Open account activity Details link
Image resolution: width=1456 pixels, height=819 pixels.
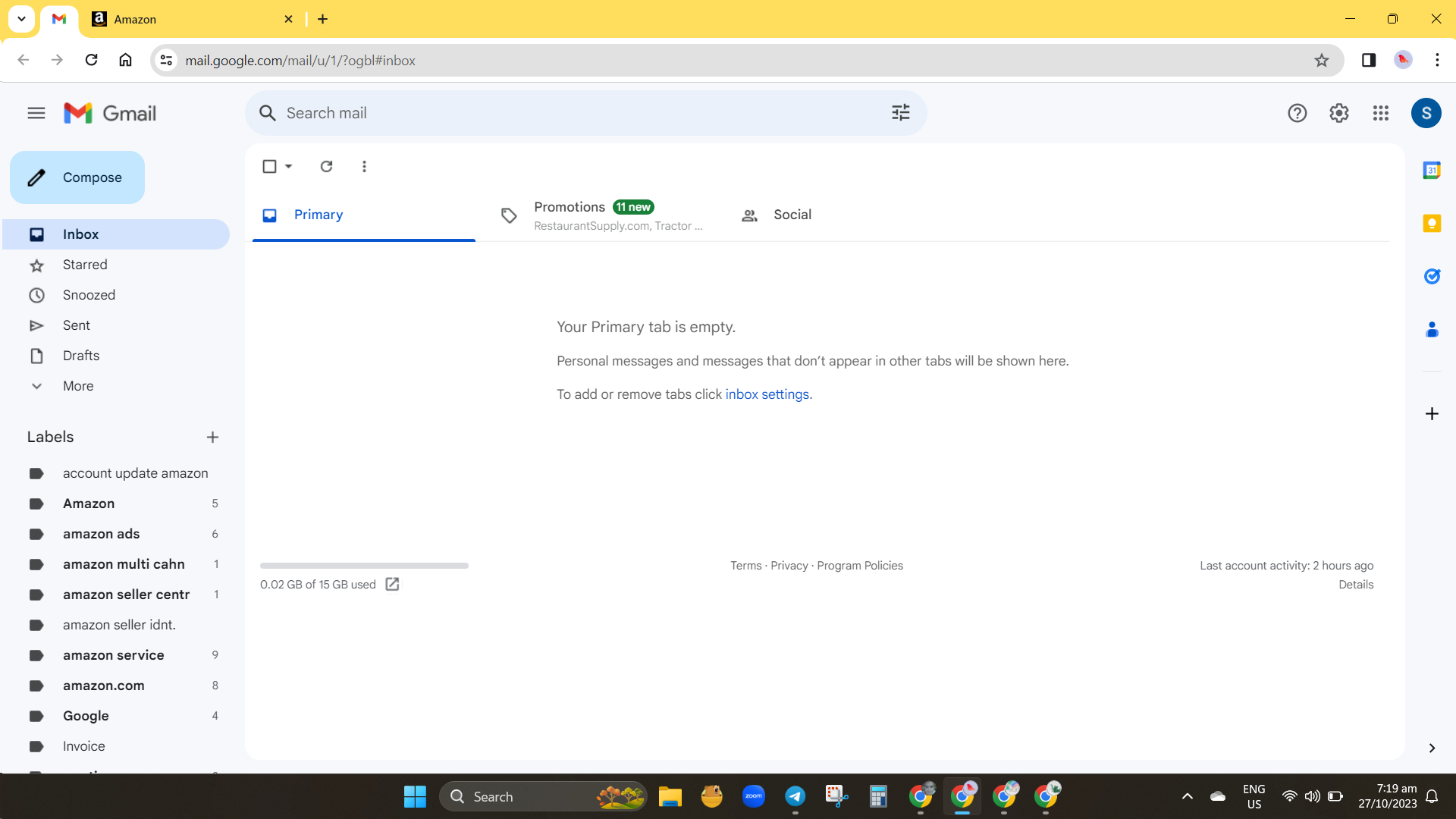coord(1356,585)
